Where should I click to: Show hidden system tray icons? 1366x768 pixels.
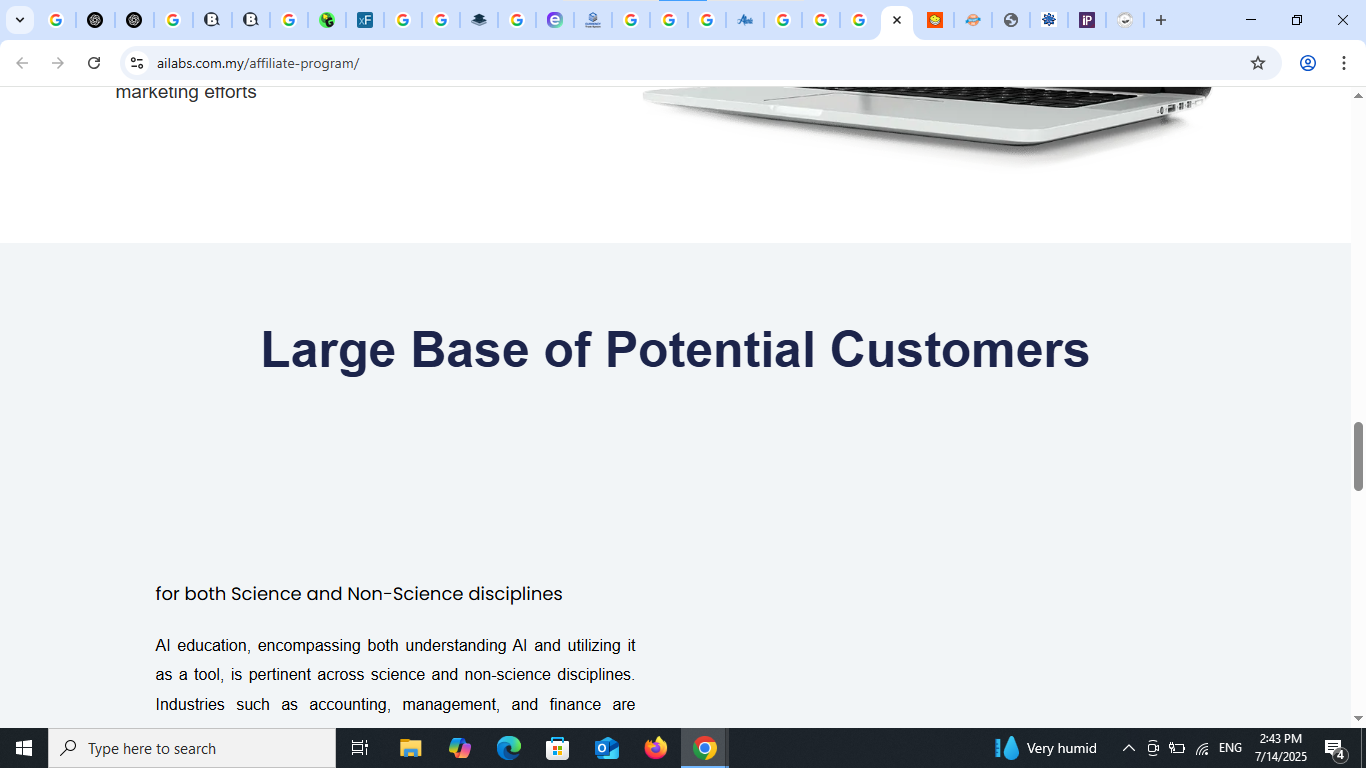(x=1128, y=748)
